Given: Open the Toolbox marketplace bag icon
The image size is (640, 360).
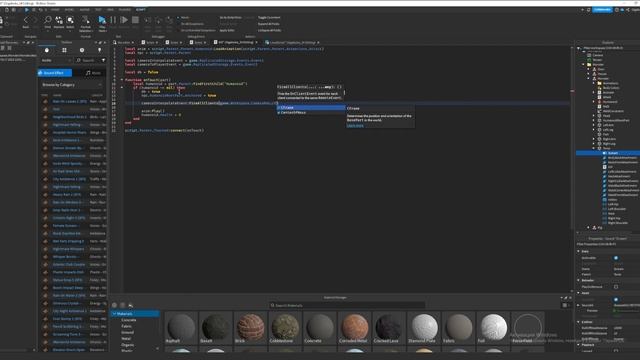Looking at the screenshot, I should (x=47, y=50).
